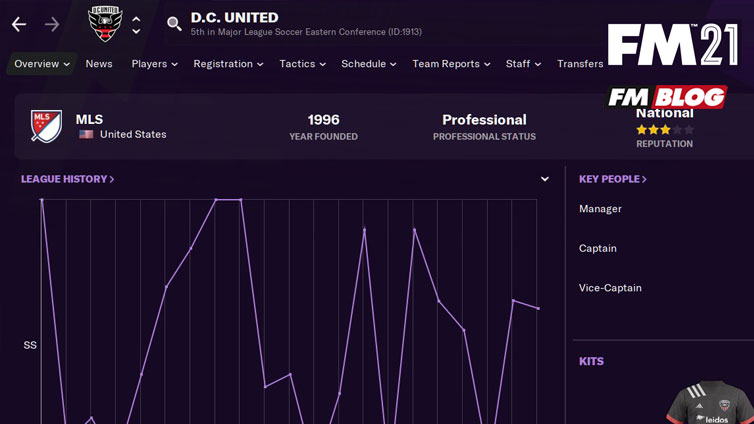The width and height of the screenshot is (754, 424).
Task: Click the United States flag icon
Action: coord(86,134)
